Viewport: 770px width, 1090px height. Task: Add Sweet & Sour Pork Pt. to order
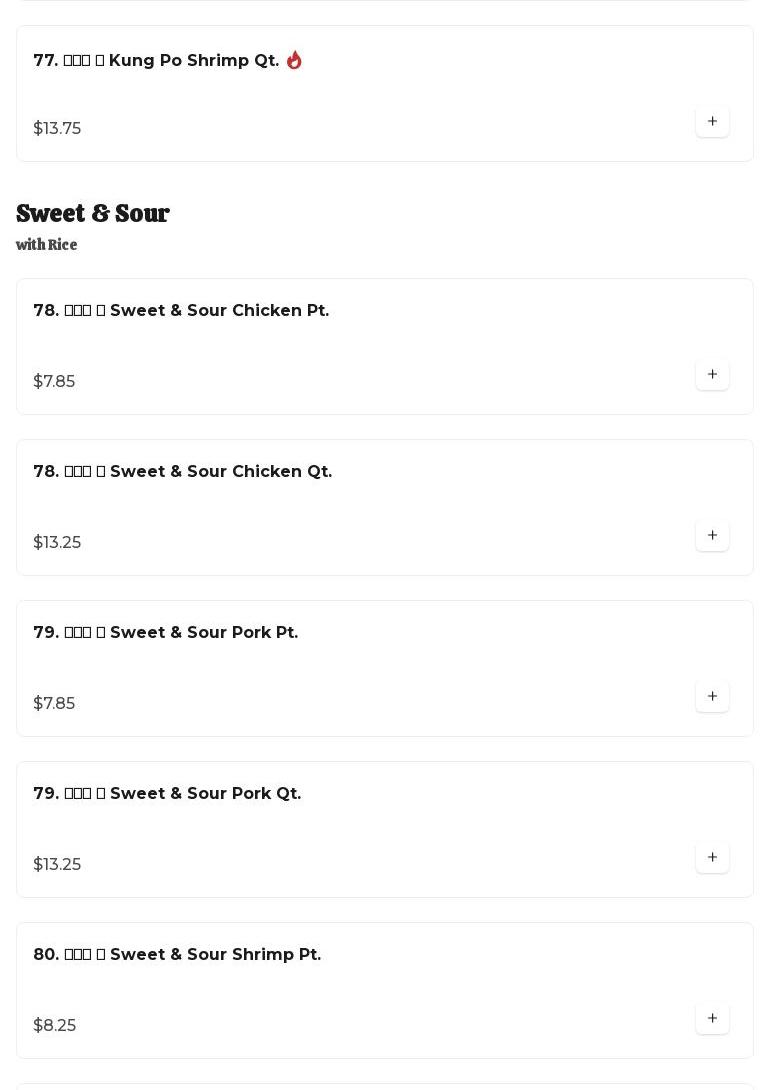(712, 697)
